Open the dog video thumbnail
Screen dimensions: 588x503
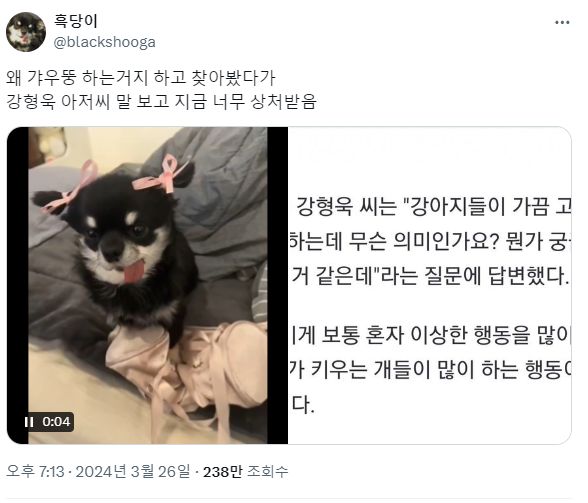[x=147, y=285]
